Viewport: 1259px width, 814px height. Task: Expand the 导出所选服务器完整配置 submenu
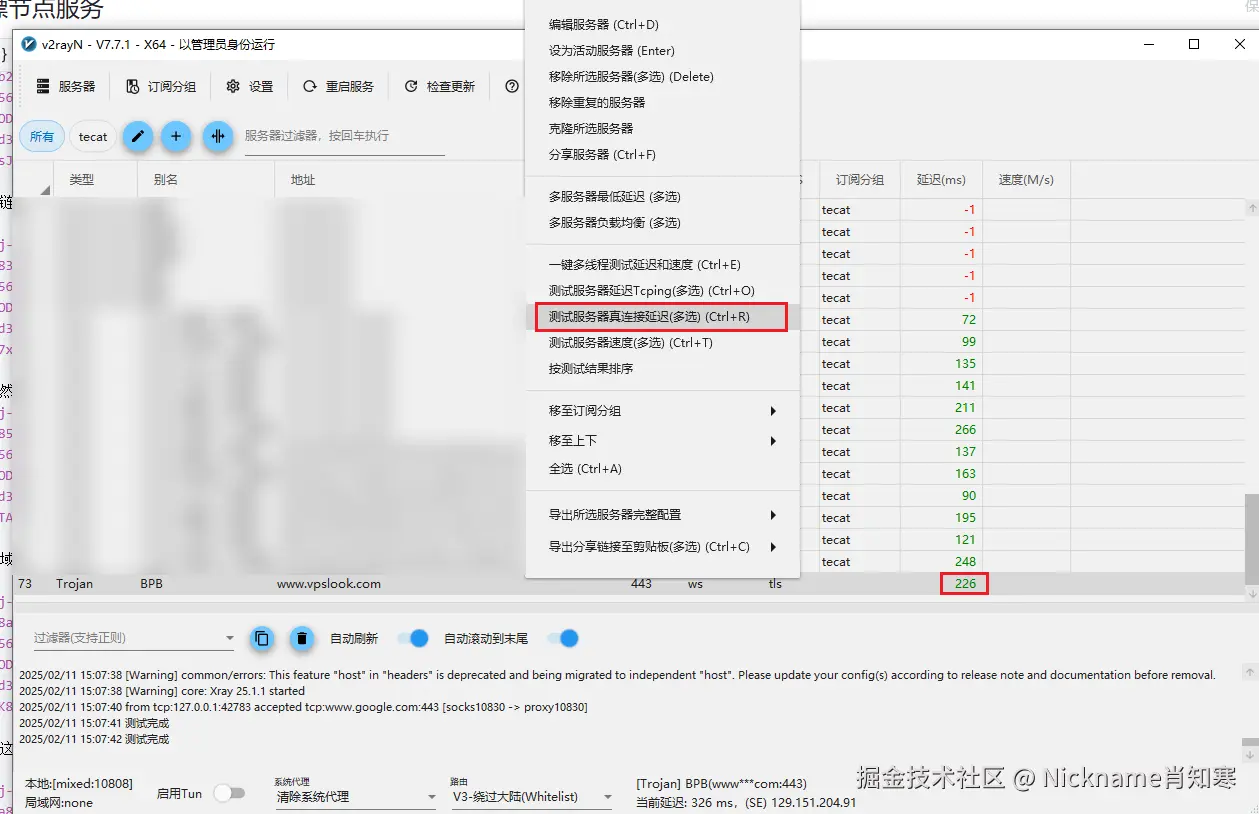point(662,515)
